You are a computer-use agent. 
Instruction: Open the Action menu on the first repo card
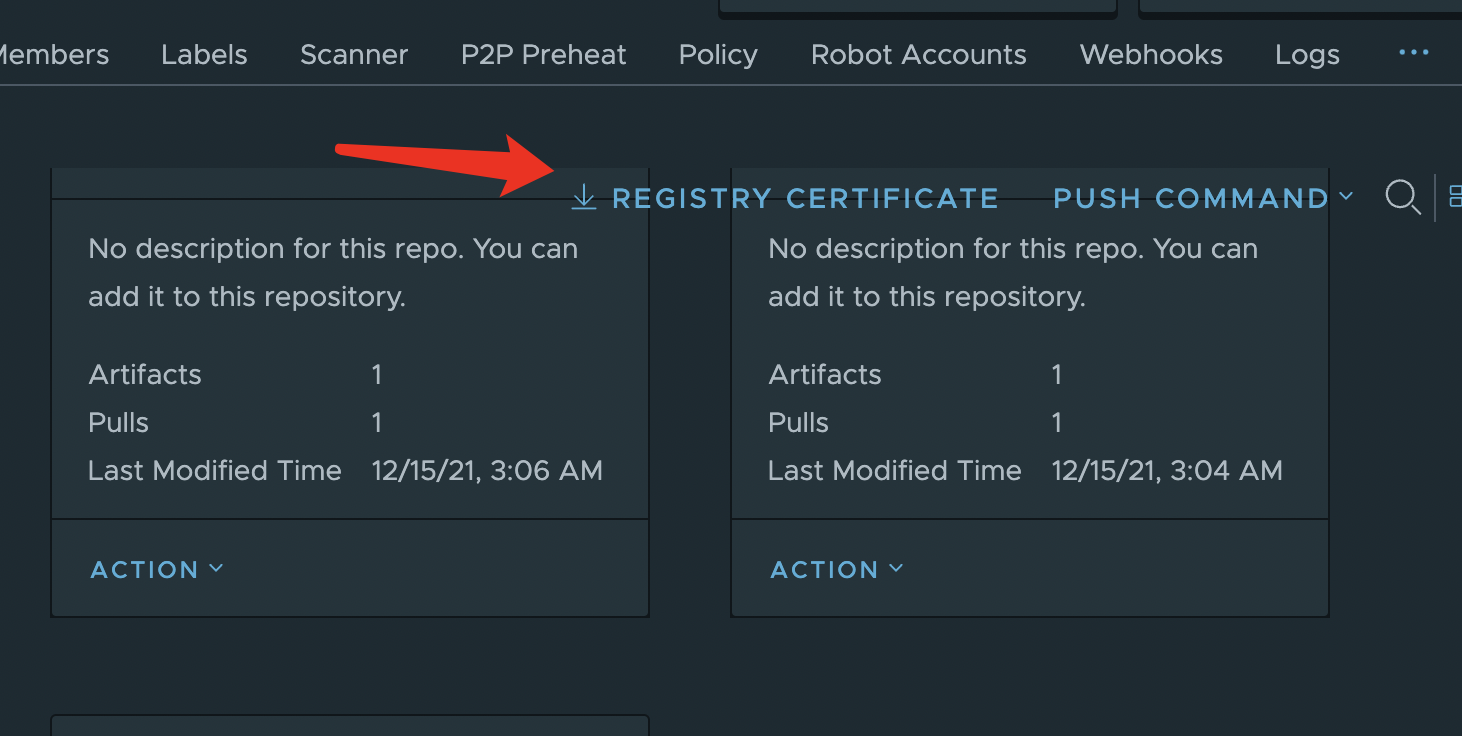coord(157,568)
